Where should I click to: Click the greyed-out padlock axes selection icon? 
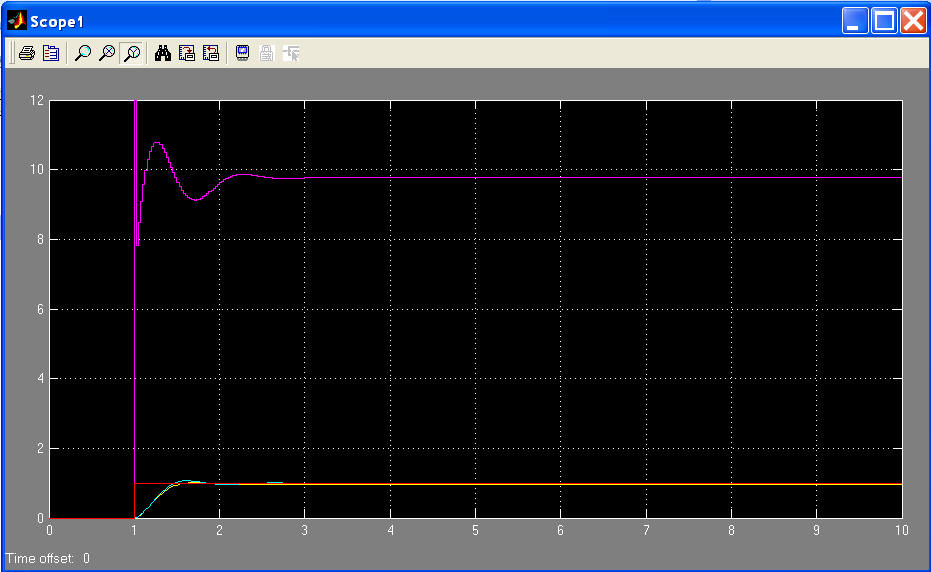267,53
